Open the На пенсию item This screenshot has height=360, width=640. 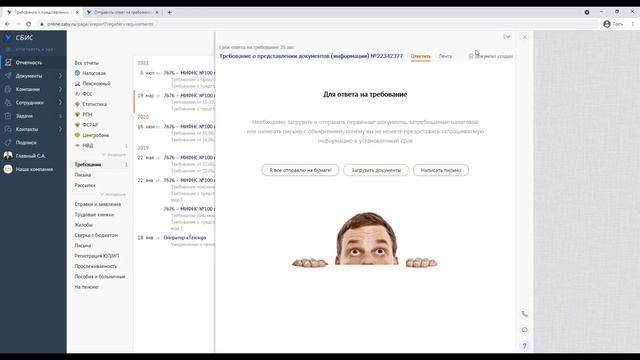87,287
